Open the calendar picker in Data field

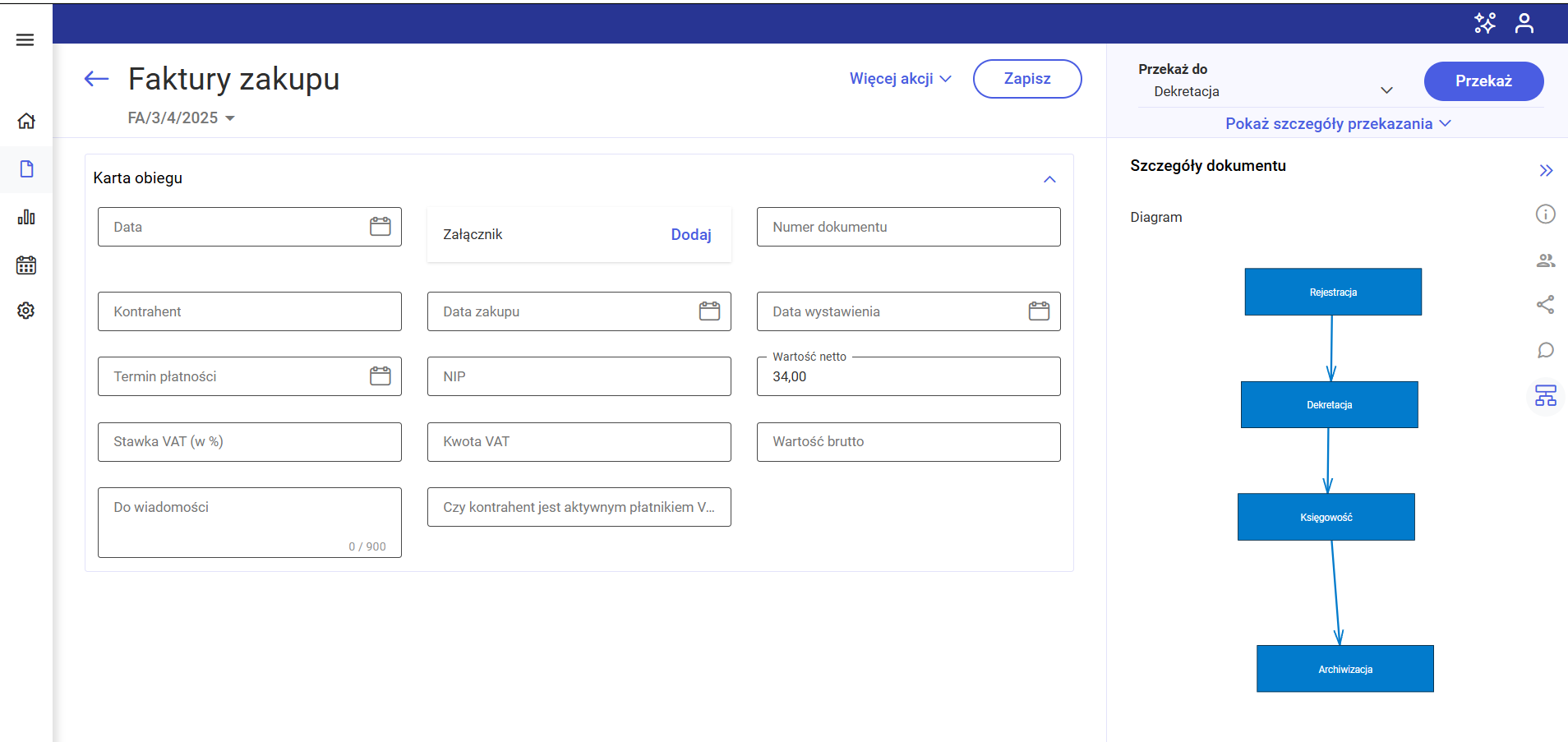tap(380, 227)
